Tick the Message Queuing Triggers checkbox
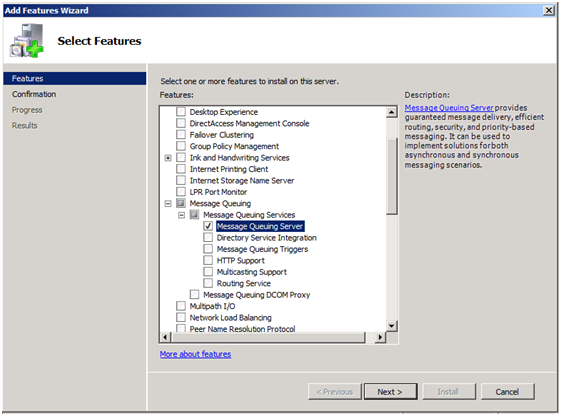This screenshot has width=561, height=416. (208, 249)
